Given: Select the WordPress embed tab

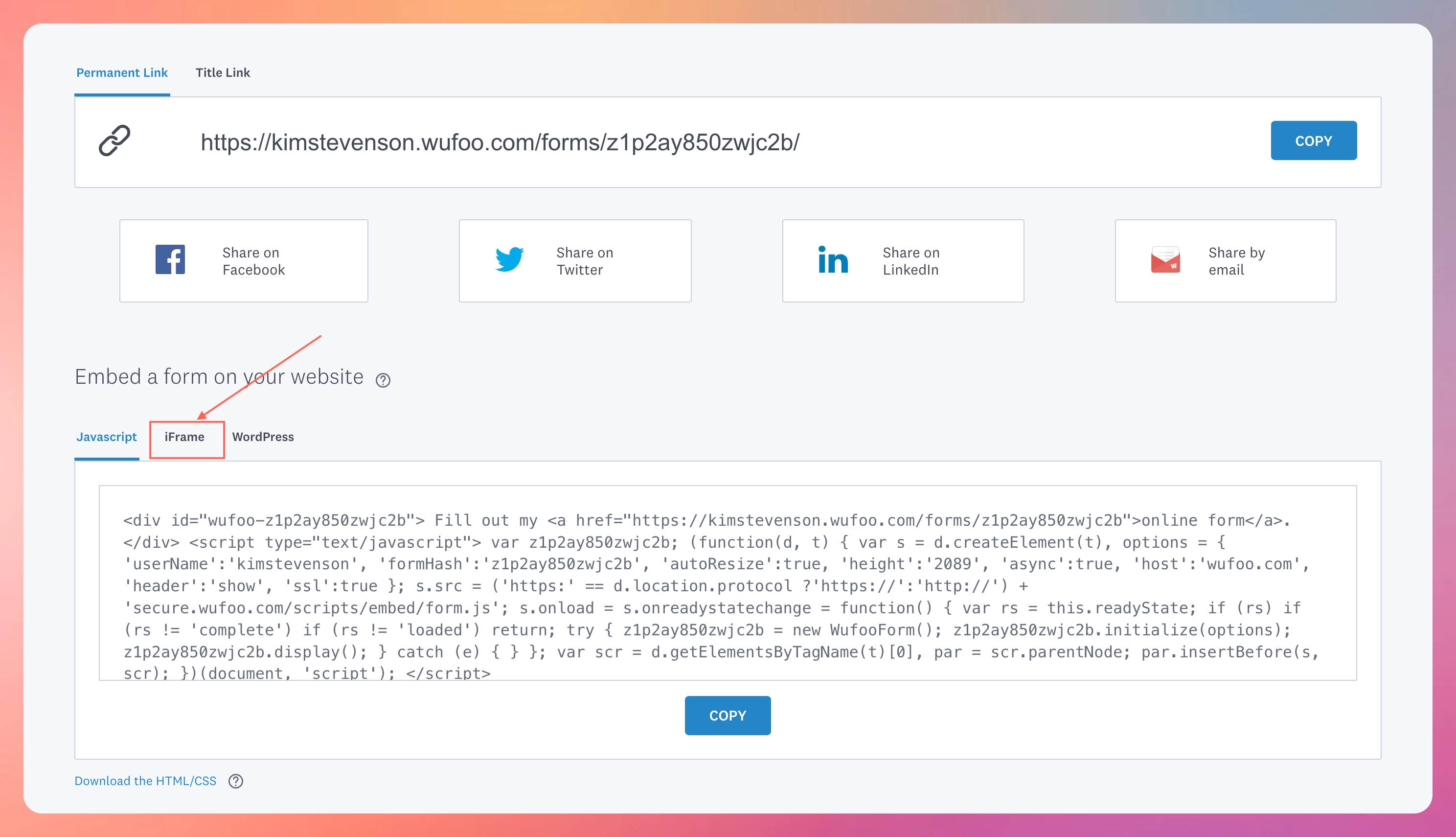Looking at the screenshot, I should pyautogui.click(x=262, y=437).
